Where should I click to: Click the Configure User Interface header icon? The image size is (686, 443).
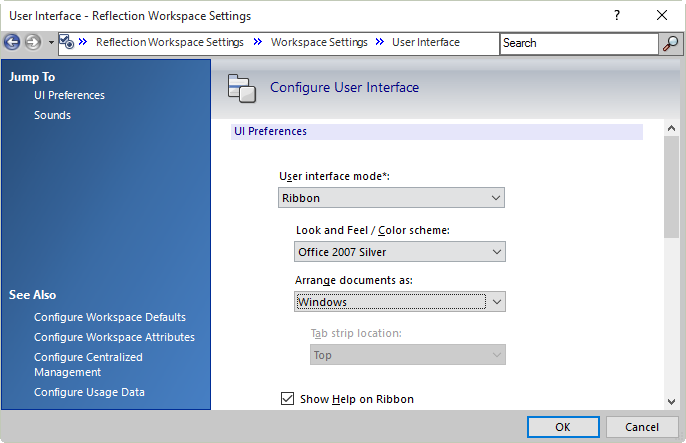(x=242, y=88)
